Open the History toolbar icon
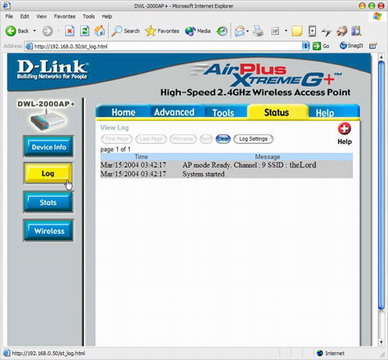Screen dimensions: 388x360 [222, 31]
